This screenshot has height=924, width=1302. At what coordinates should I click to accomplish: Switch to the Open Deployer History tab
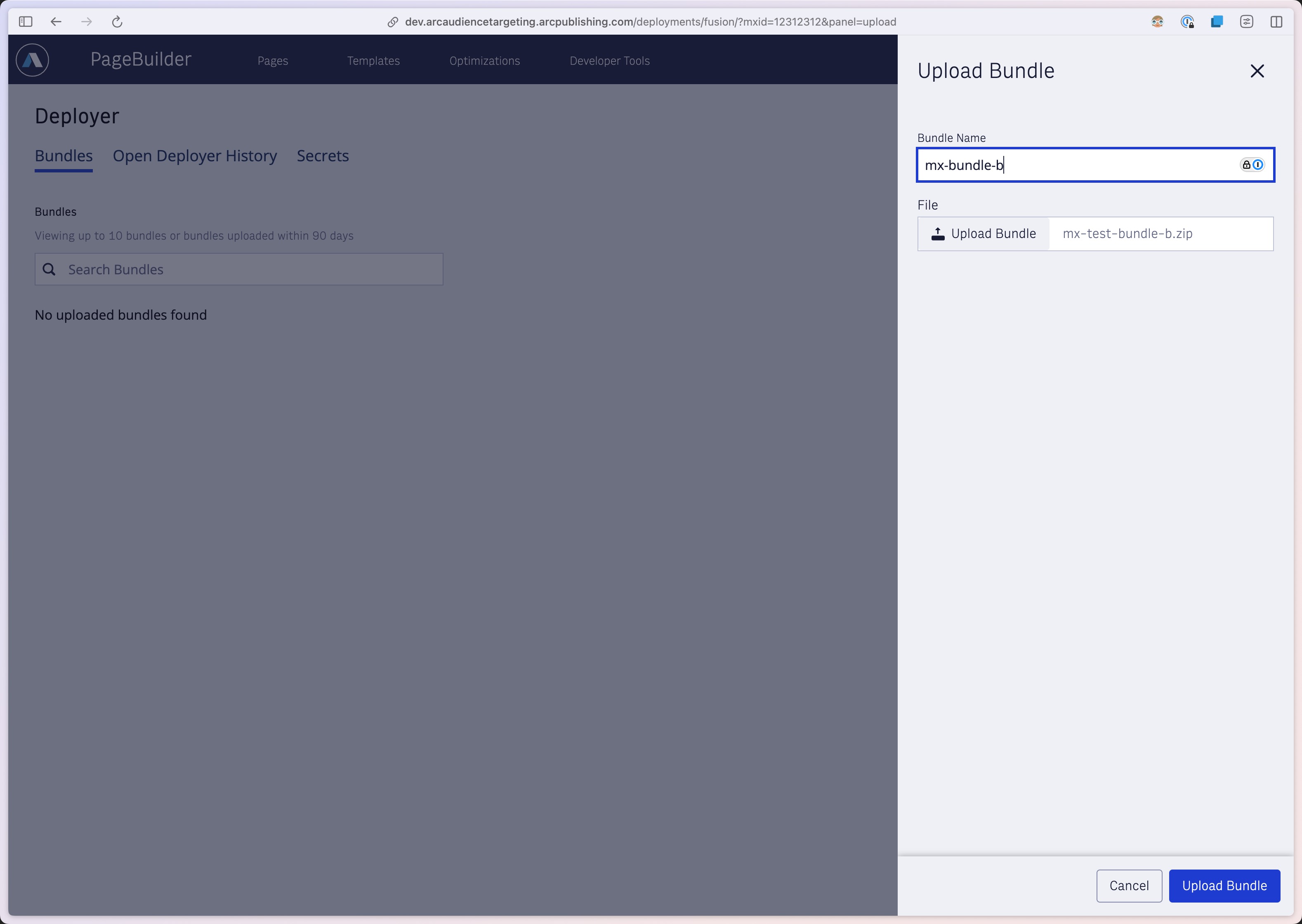click(194, 155)
